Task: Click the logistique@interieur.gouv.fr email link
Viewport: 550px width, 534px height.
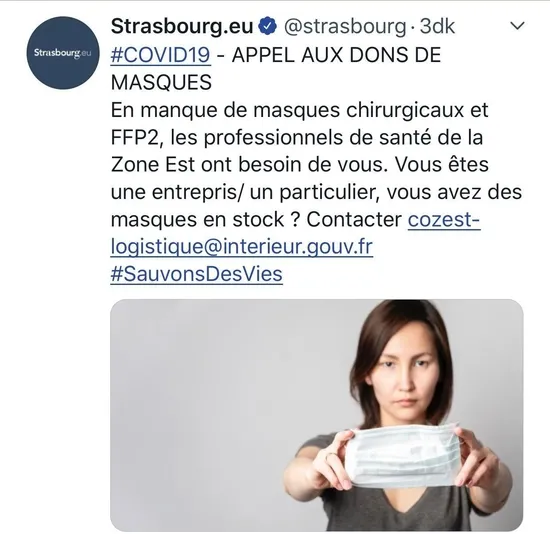Action: (x=242, y=247)
